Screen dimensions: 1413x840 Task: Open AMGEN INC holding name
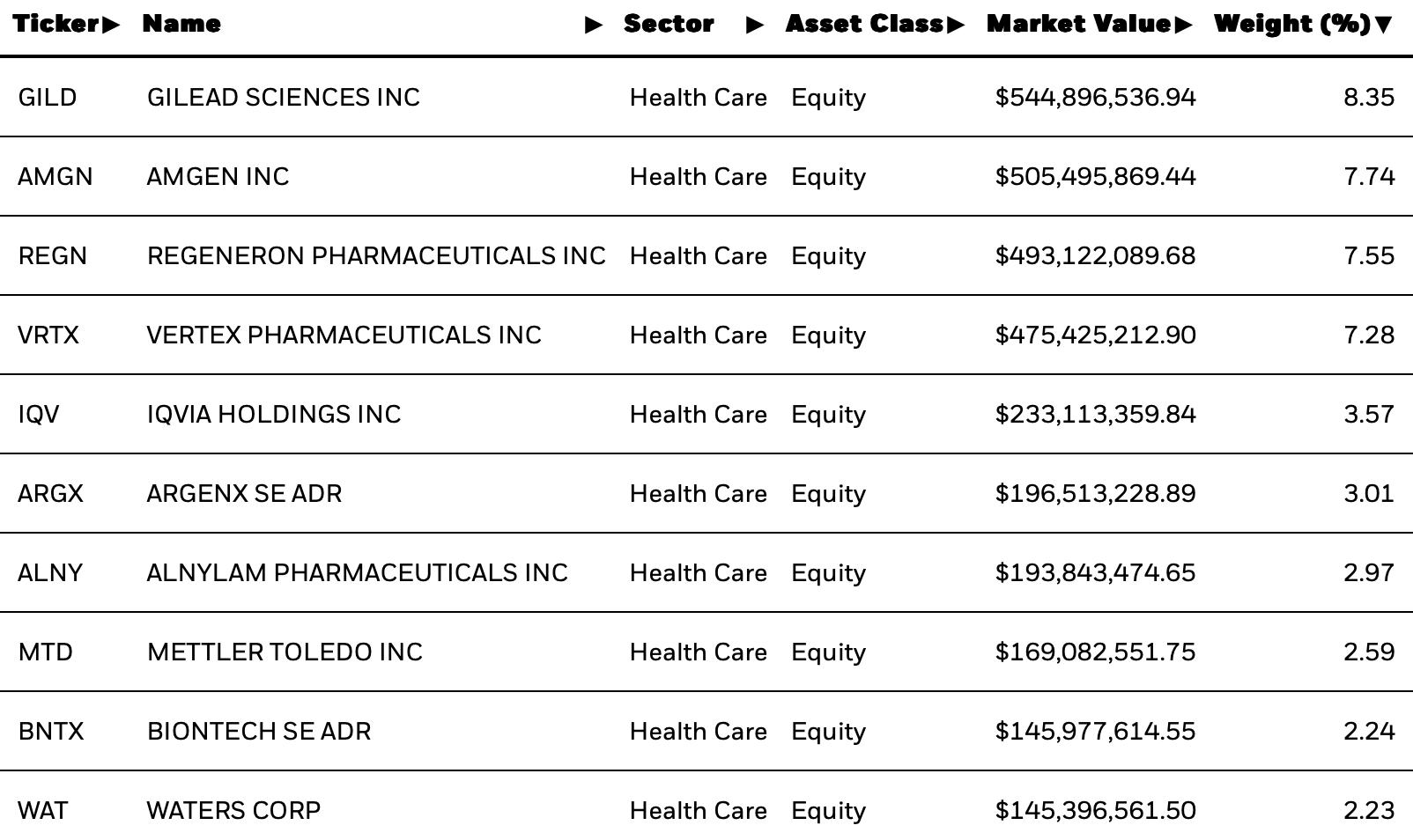[x=218, y=176]
